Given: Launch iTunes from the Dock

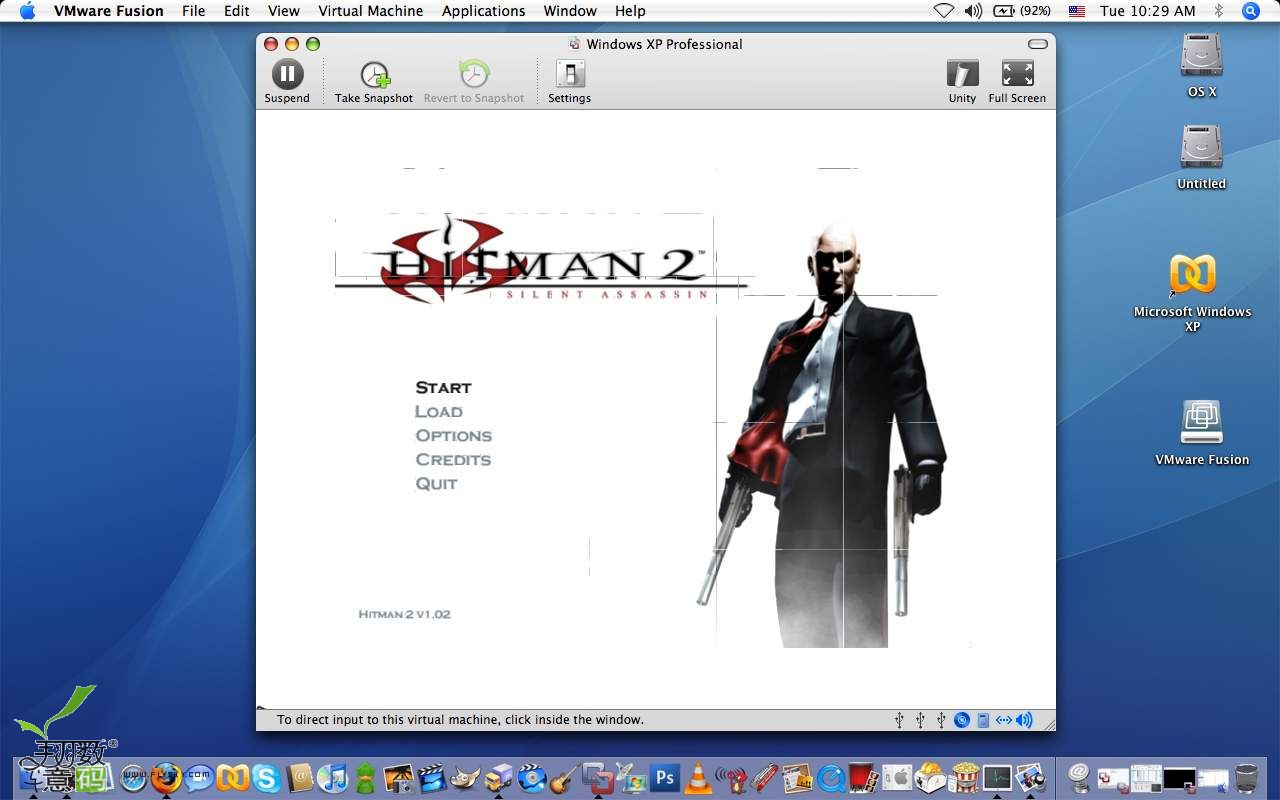Looking at the screenshot, I should tap(332, 777).
